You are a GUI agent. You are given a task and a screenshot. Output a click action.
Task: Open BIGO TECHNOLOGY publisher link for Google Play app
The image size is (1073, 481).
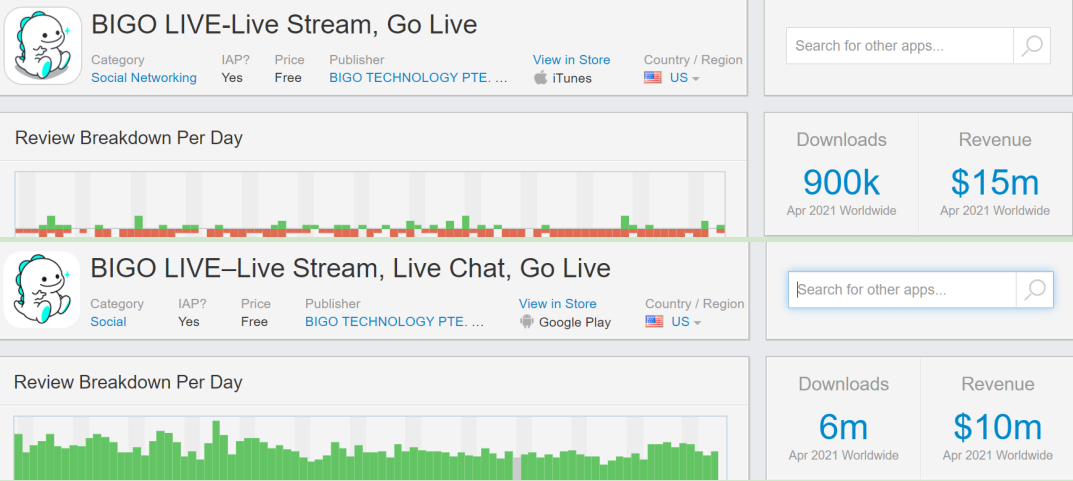(x=394, y=322)
